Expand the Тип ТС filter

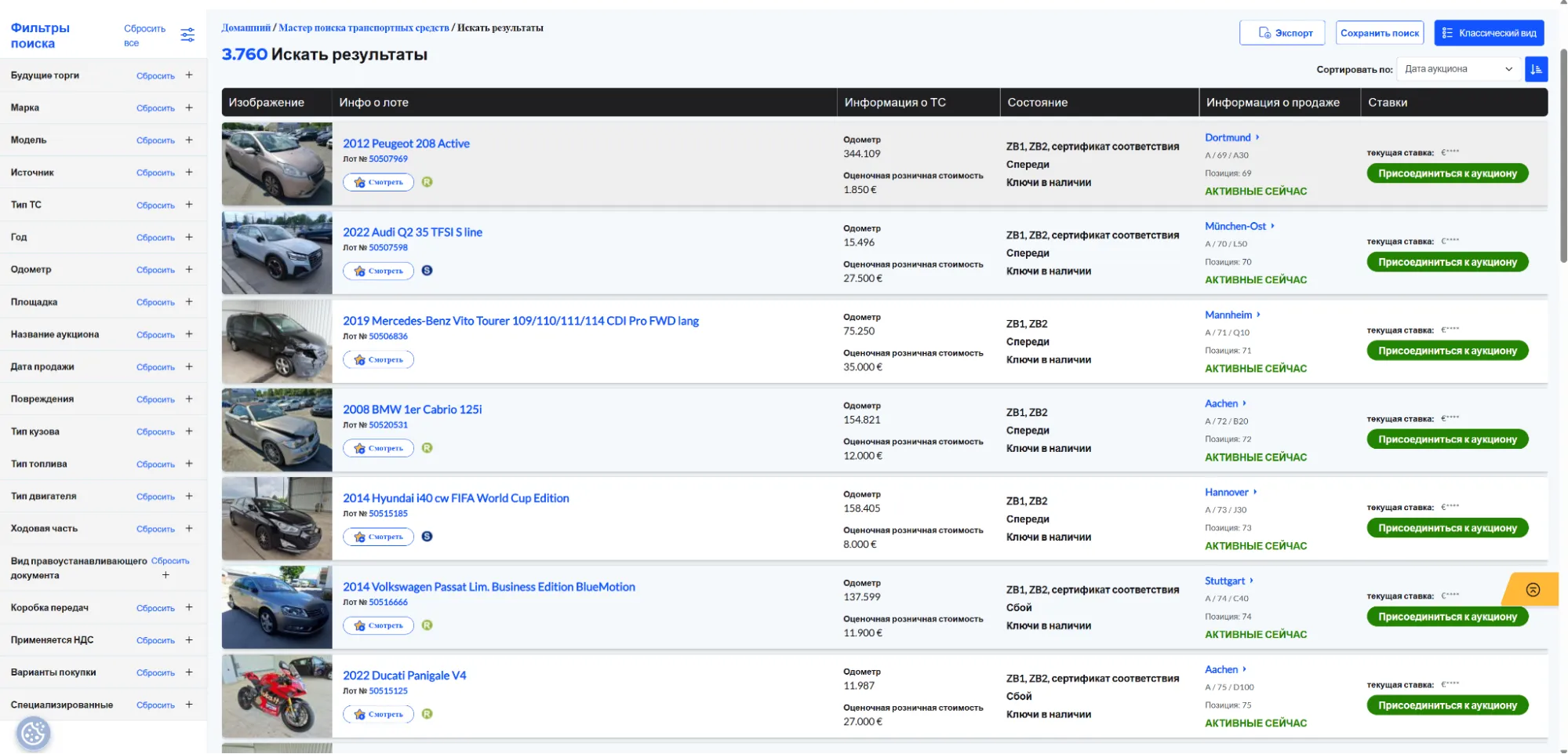point(189,205)
